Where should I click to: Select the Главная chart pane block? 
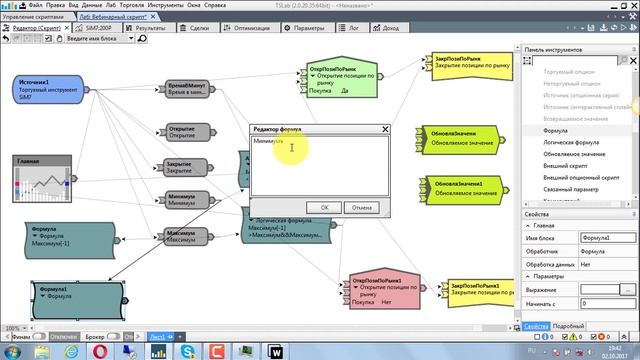tap(42, 179)
